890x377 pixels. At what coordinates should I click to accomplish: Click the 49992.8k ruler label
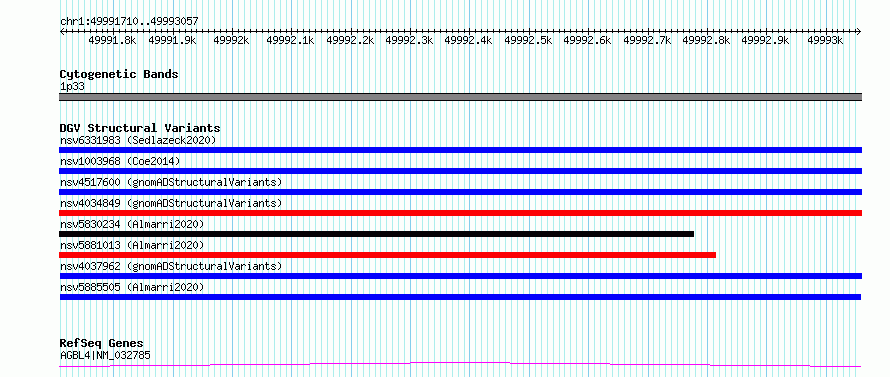(x=706, y=40)
